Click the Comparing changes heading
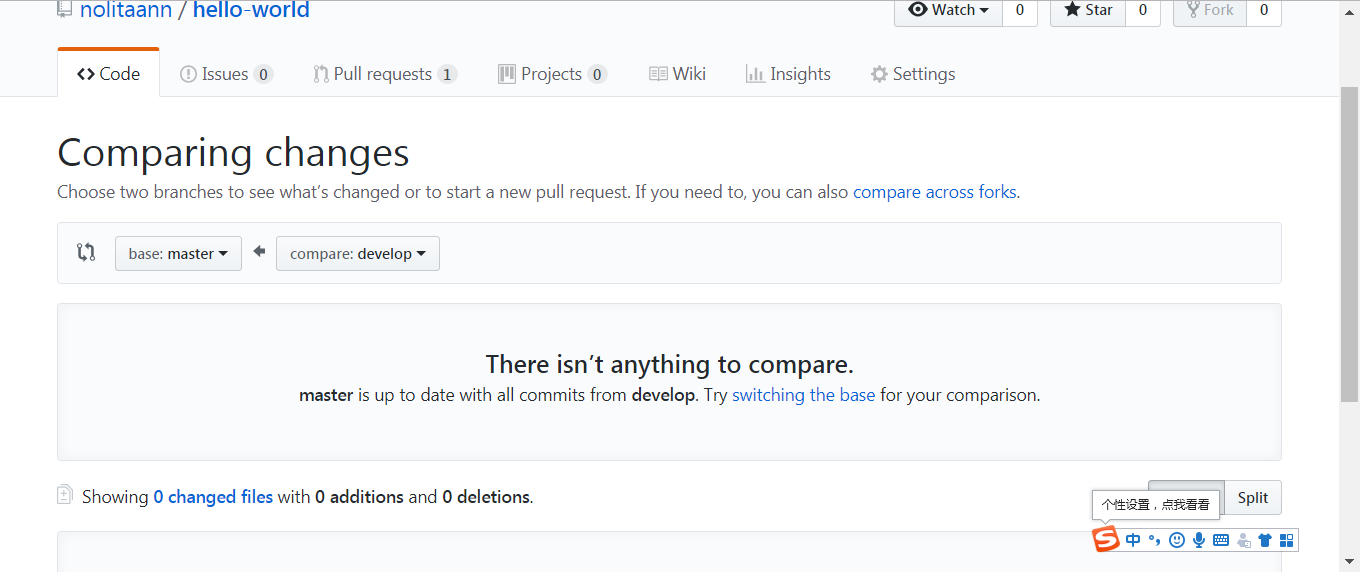 click(233, 153)
